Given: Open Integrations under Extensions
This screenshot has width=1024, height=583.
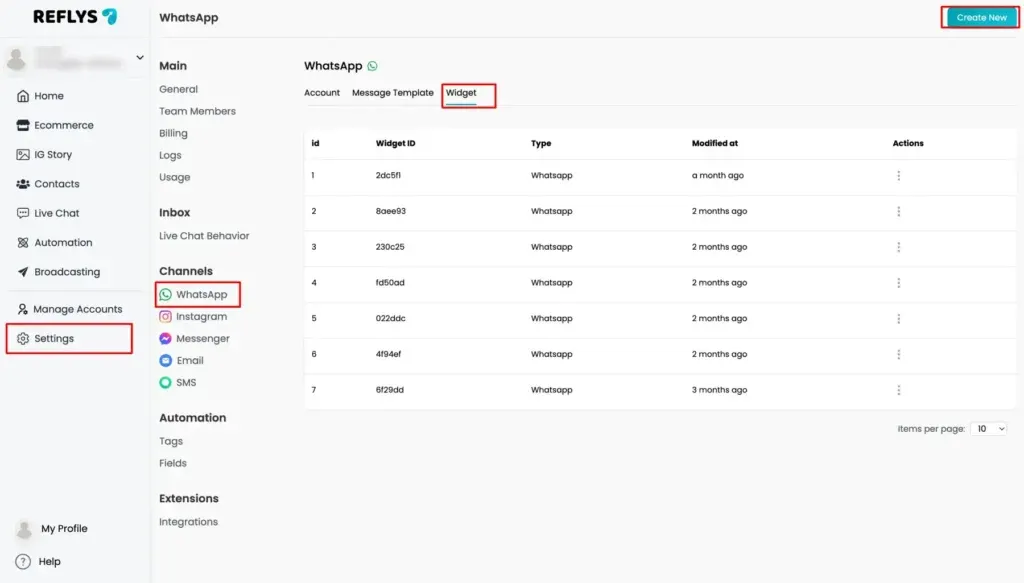Looking at the screenshot, I should pyautogui.click(x=188, y=522).
